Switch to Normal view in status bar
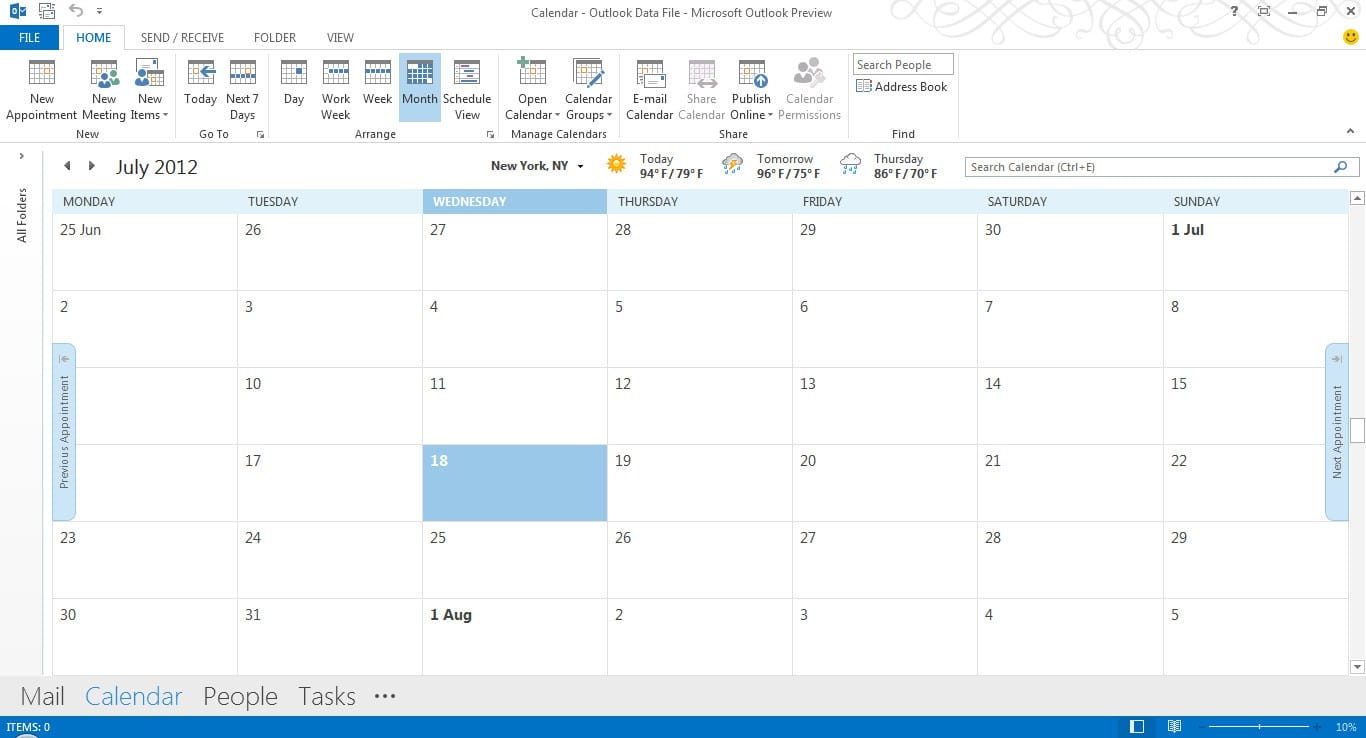This screenshot has width=1366, height=738. (1137, 727)
